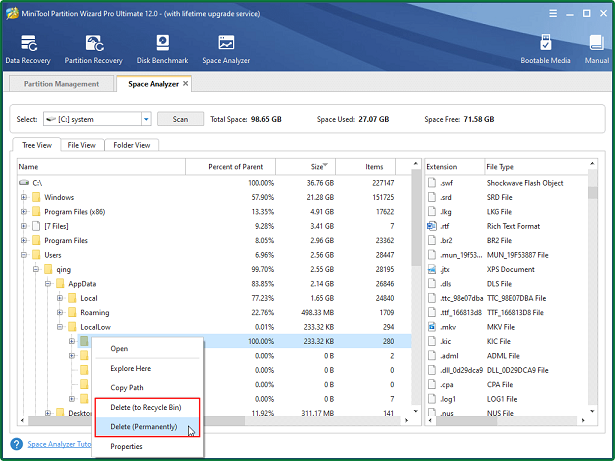Screen dimensions: 615x461
Task: Close the Space Analyzer tab
Action: point(186,84)
